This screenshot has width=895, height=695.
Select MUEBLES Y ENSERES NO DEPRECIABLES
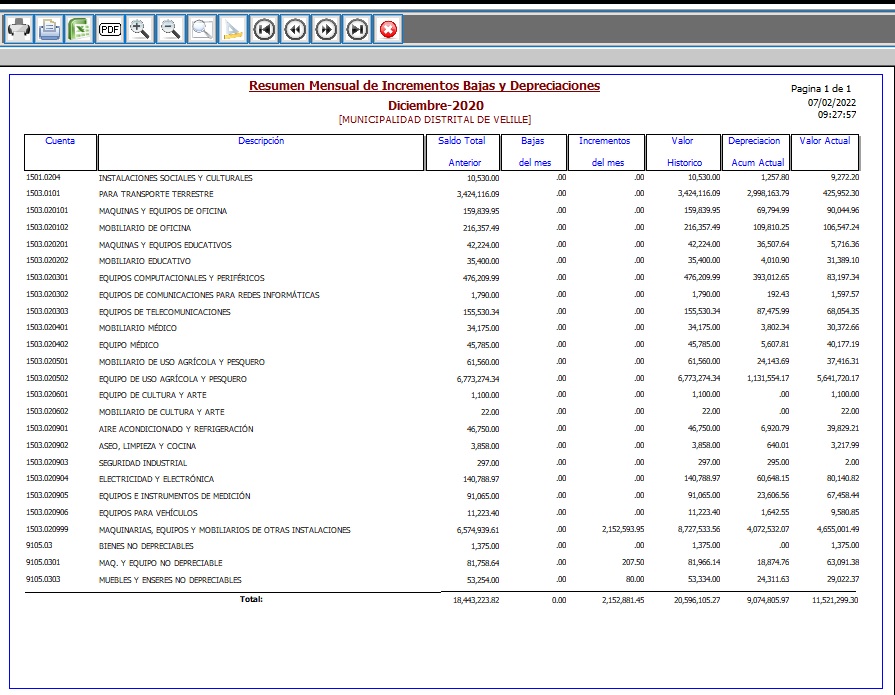[x=170, y=580]
